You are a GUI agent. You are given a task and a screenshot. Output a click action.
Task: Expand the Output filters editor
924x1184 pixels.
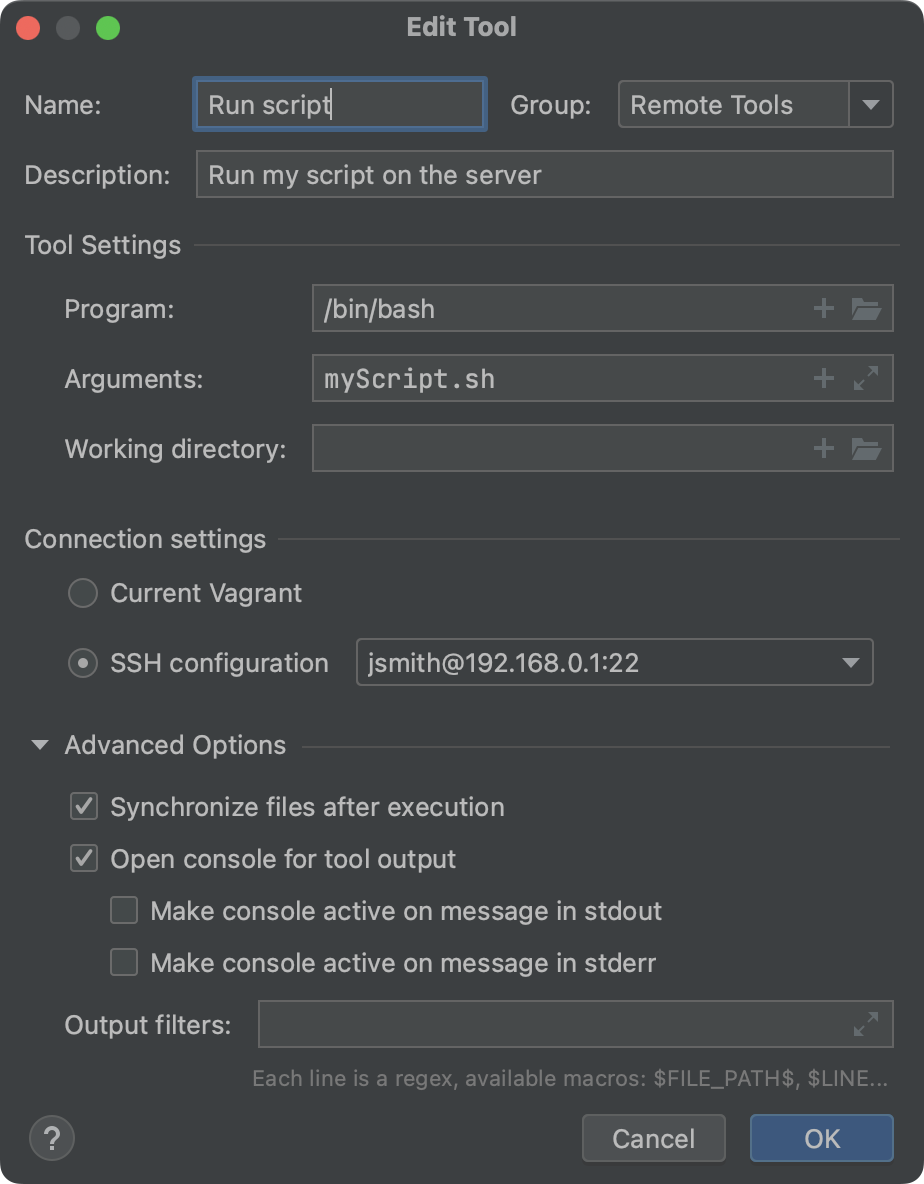pyautogui.click(x=866, y=1024)
